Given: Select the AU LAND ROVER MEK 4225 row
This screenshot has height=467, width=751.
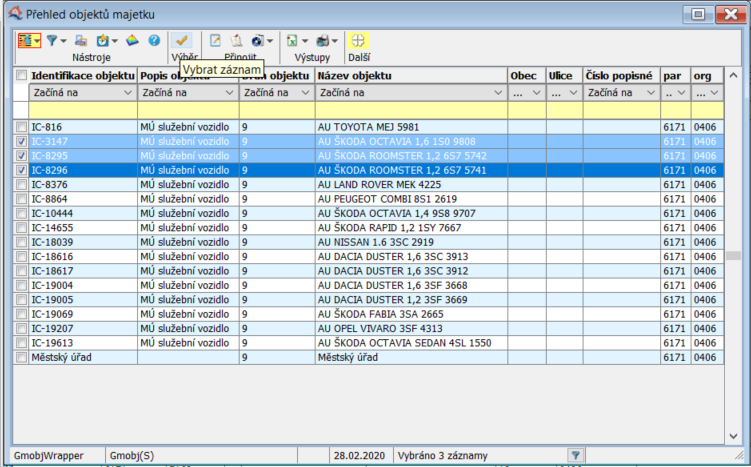Looking at the screenshot, I should tap(380, 185).
